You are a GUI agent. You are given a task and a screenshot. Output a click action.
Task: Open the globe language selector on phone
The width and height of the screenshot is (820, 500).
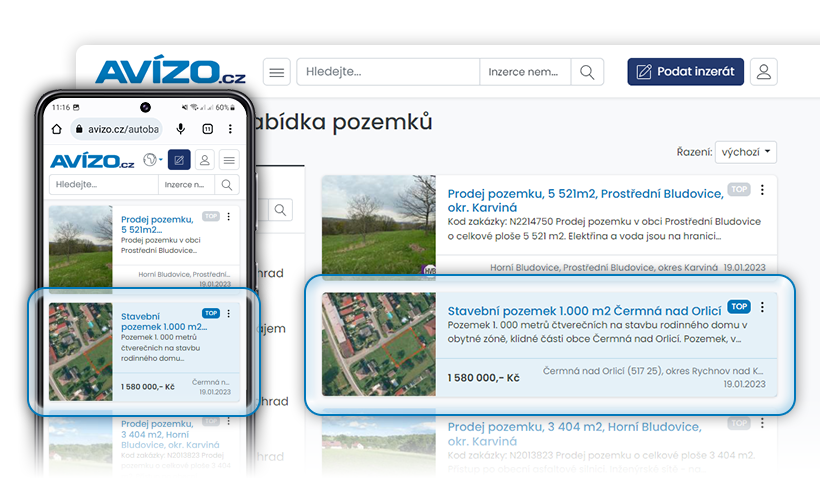[152, 159]
